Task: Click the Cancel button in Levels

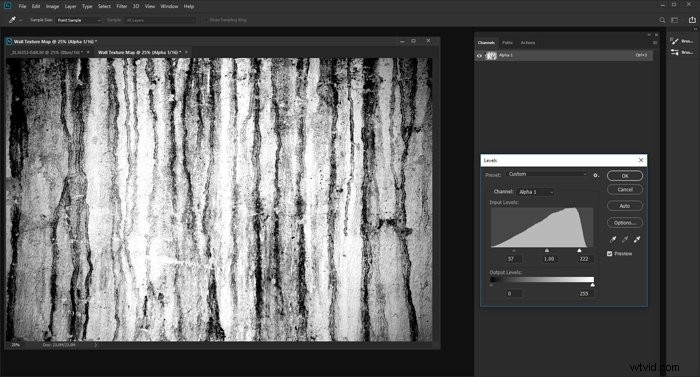Action: [625, 189]
